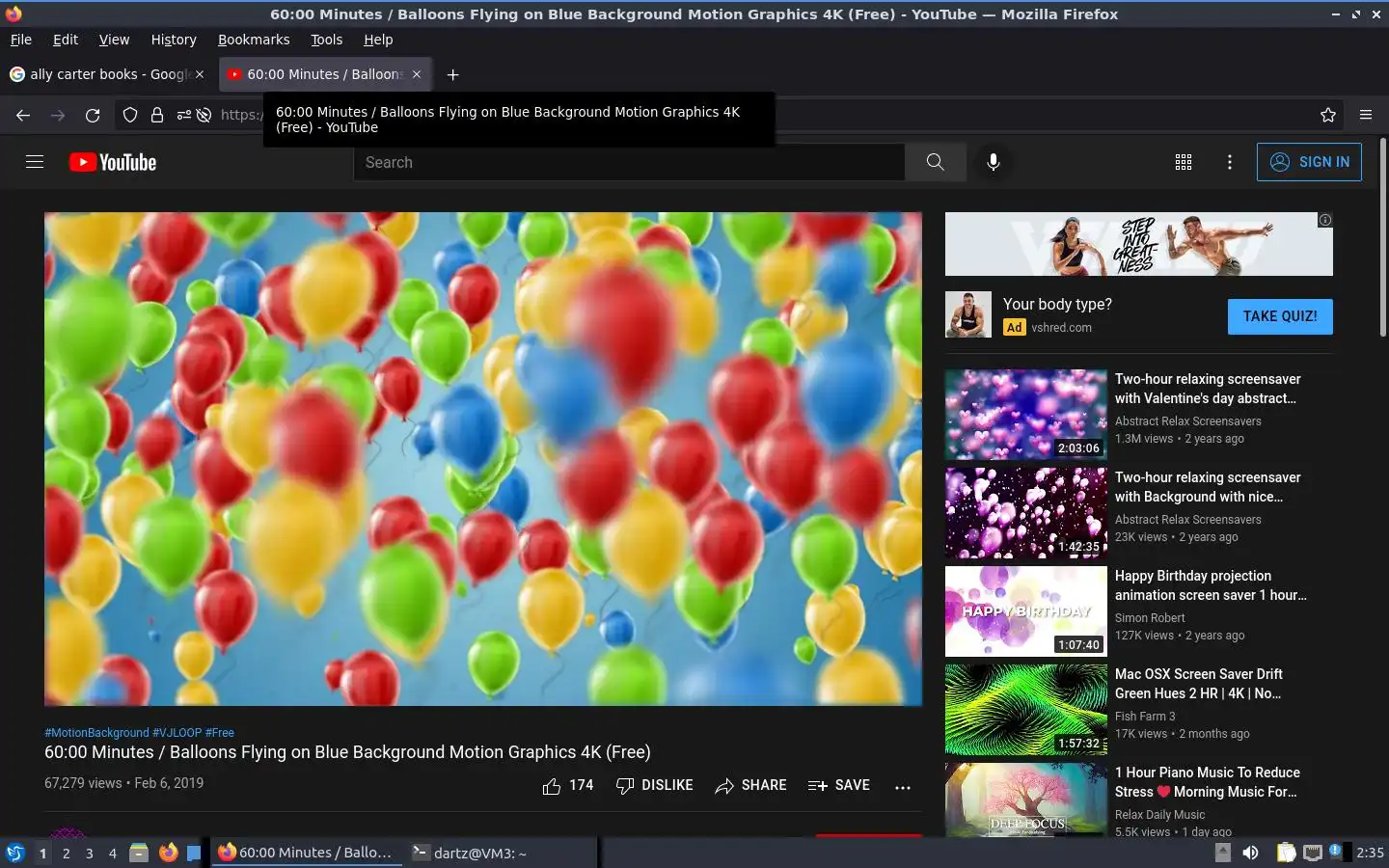Open YouTube settings three-dot menu
The image size is (1389, 868).
tap(1230, 162)
